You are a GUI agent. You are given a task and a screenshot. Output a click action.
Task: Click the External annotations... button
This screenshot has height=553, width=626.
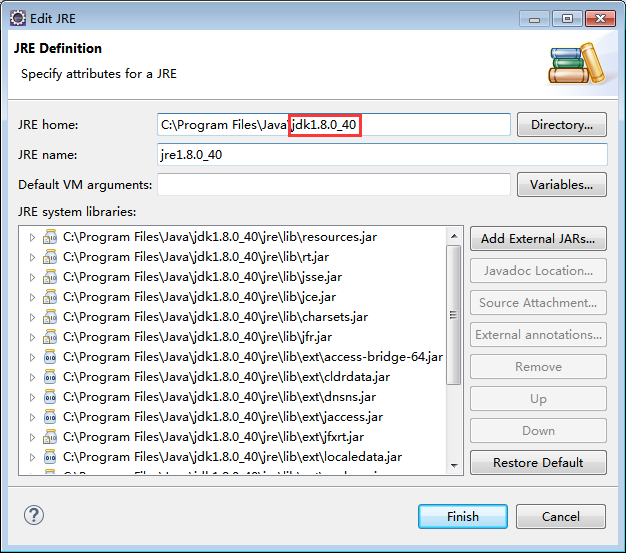538,335
